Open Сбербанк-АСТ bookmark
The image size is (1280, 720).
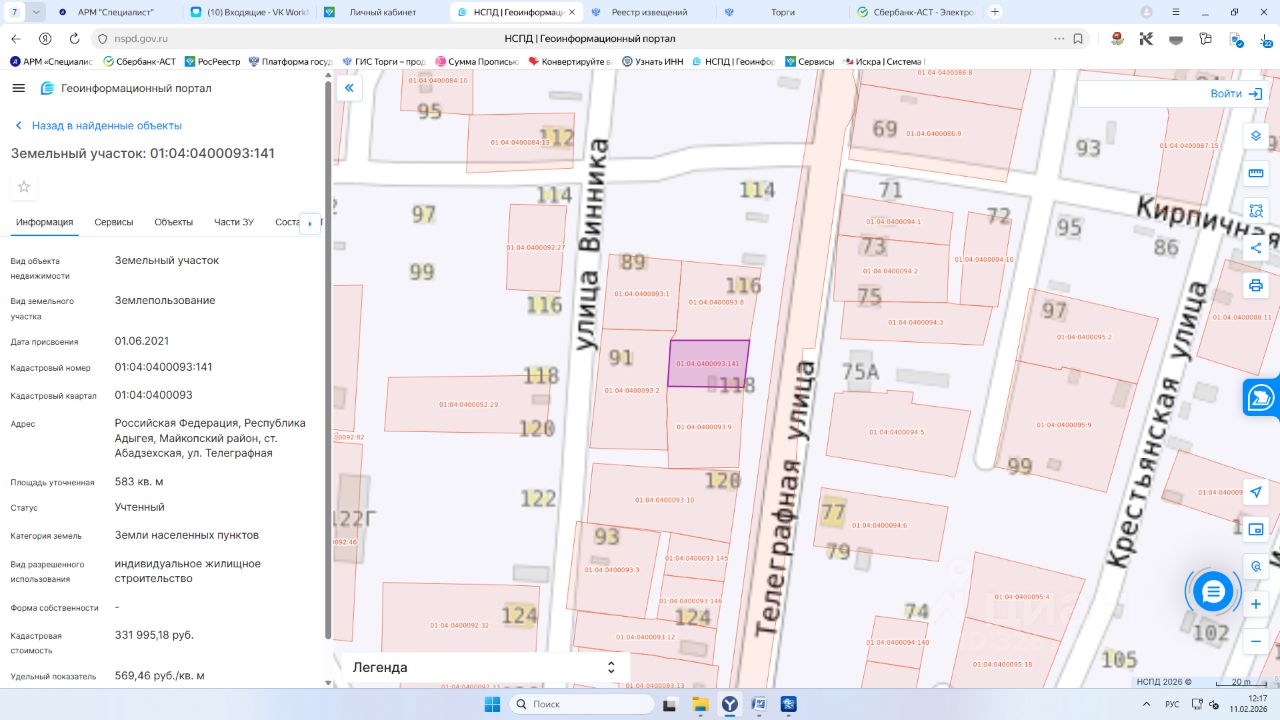(139, 61)
